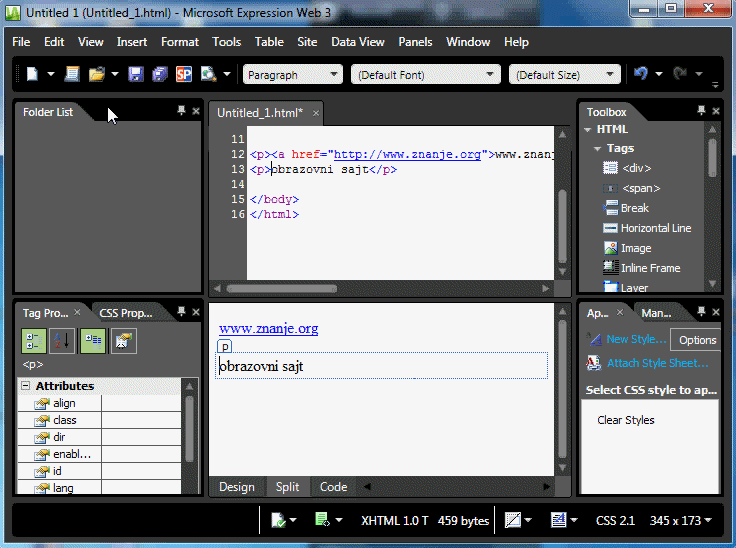The image size is (736, 548).
Task: Switch to the Code view tab
Action: click(x=333, y=487)
